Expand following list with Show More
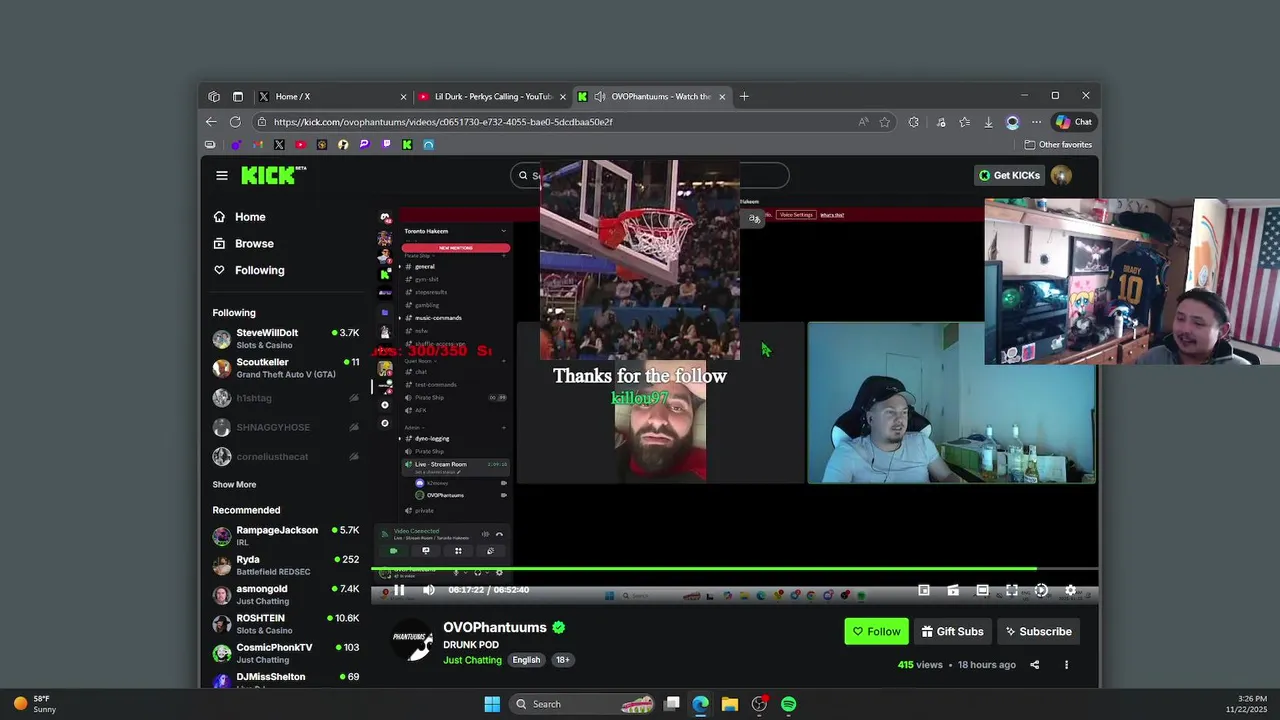The width and height of the screenshot is (1280, 720). pyautogui.click(x=234, y=484)
